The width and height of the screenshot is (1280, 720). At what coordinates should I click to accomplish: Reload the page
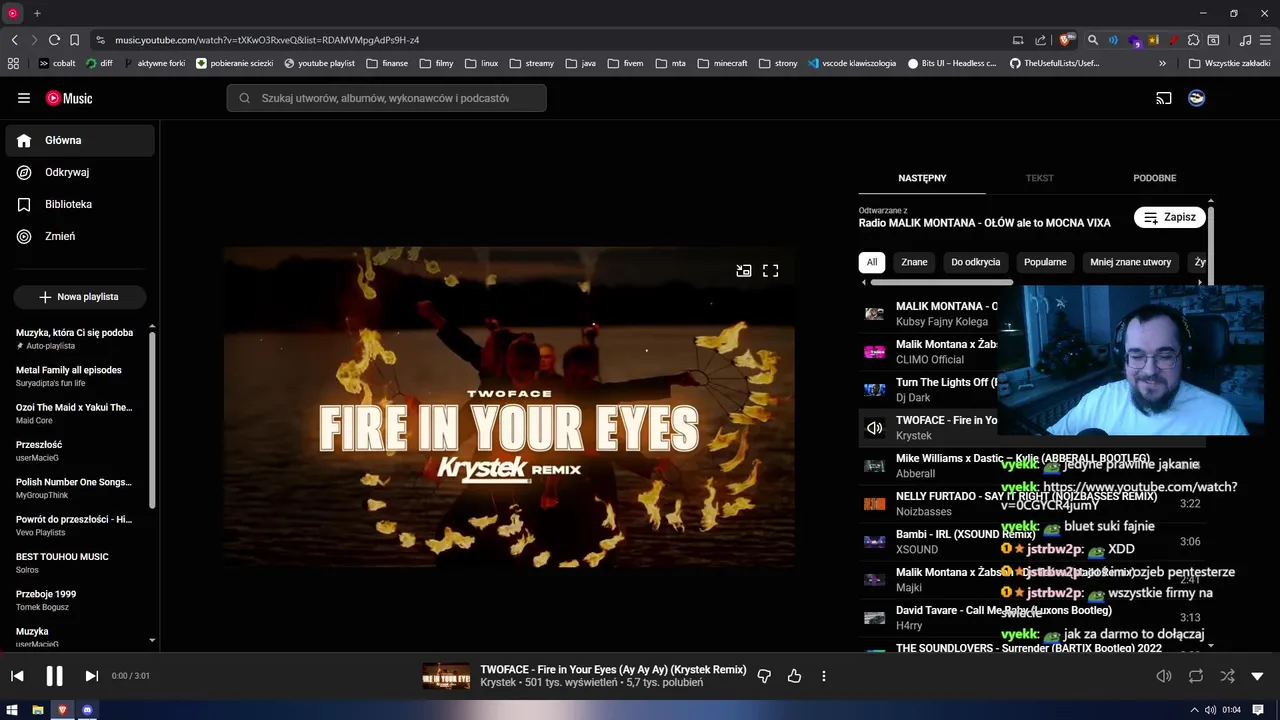pos(54,40)
